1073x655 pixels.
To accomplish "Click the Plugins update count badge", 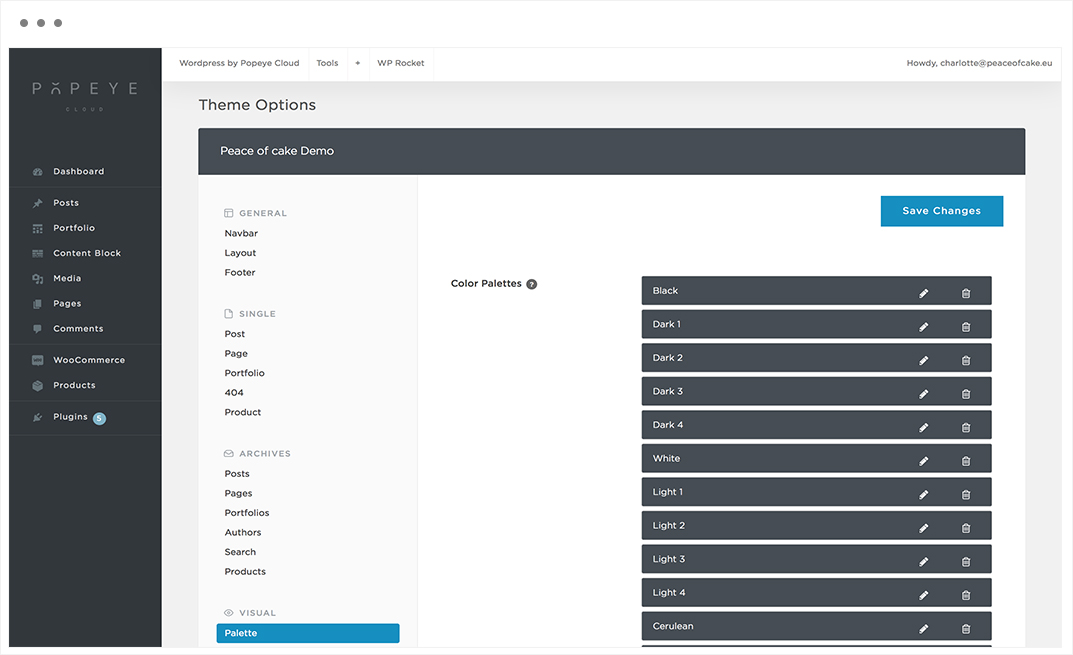I will pyautogui.click(x=99, y=418).
